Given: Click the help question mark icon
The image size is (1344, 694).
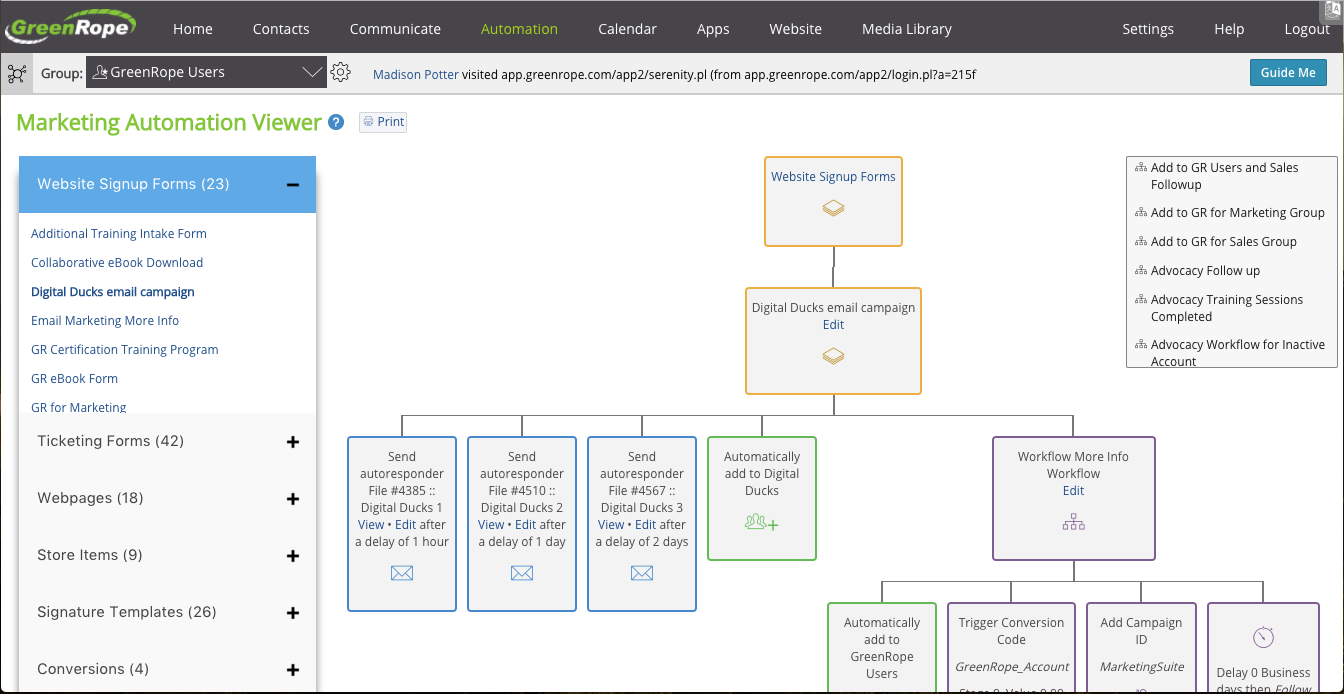Looking at the screenshot, I should tap(337, 122).
